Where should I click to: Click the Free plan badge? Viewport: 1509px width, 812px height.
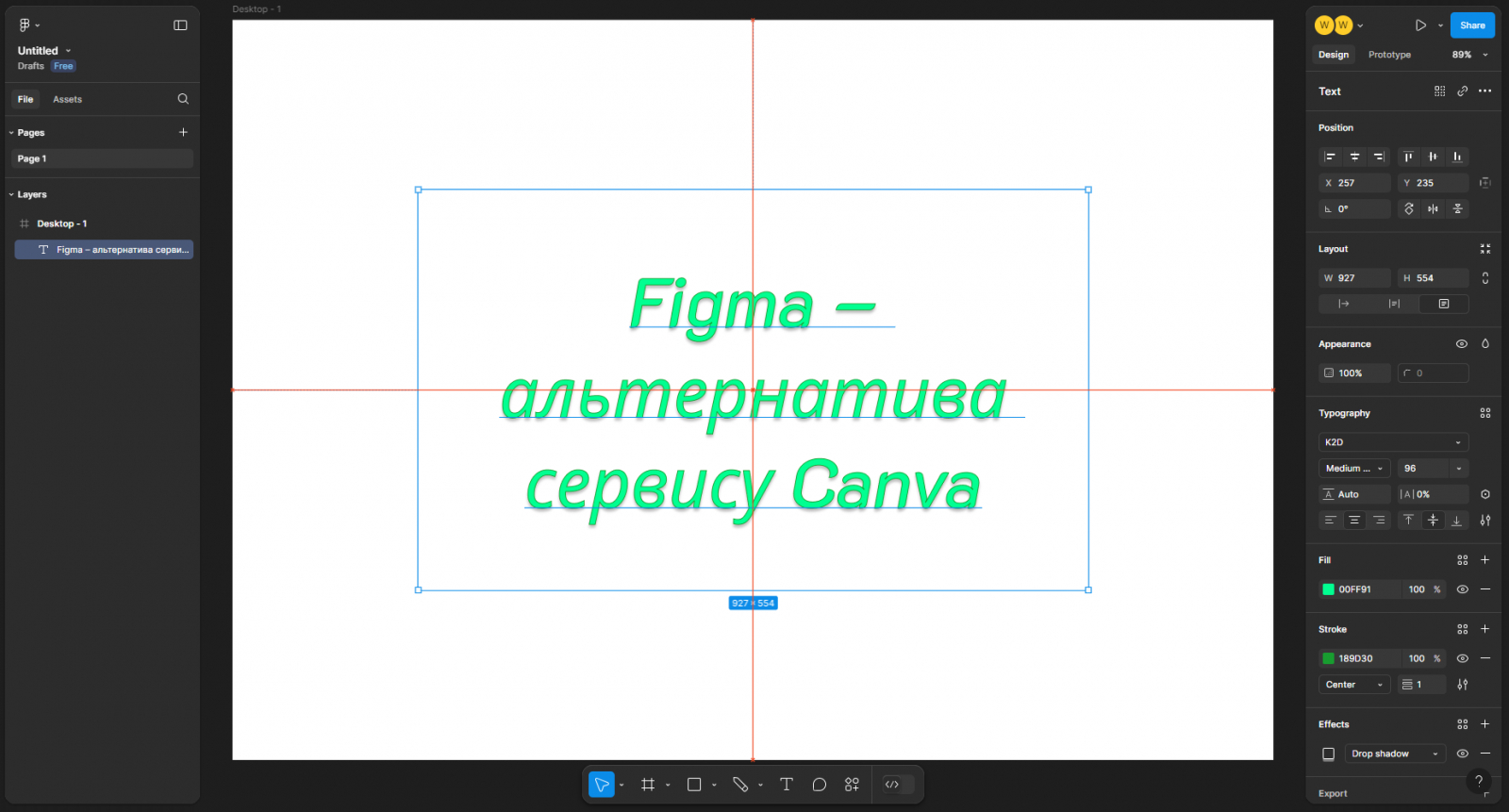63,66
